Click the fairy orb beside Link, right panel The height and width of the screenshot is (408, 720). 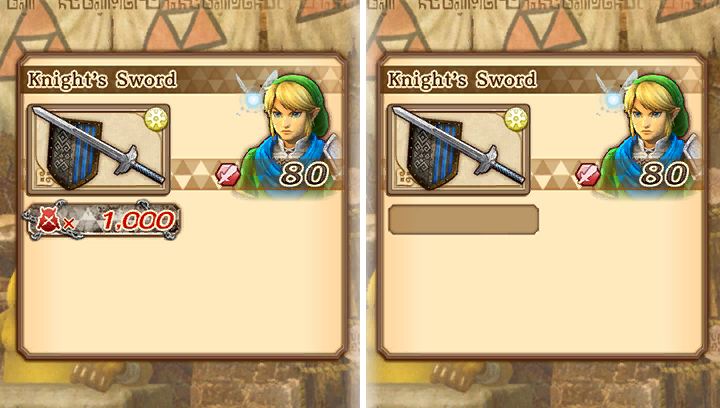(613, 100)
